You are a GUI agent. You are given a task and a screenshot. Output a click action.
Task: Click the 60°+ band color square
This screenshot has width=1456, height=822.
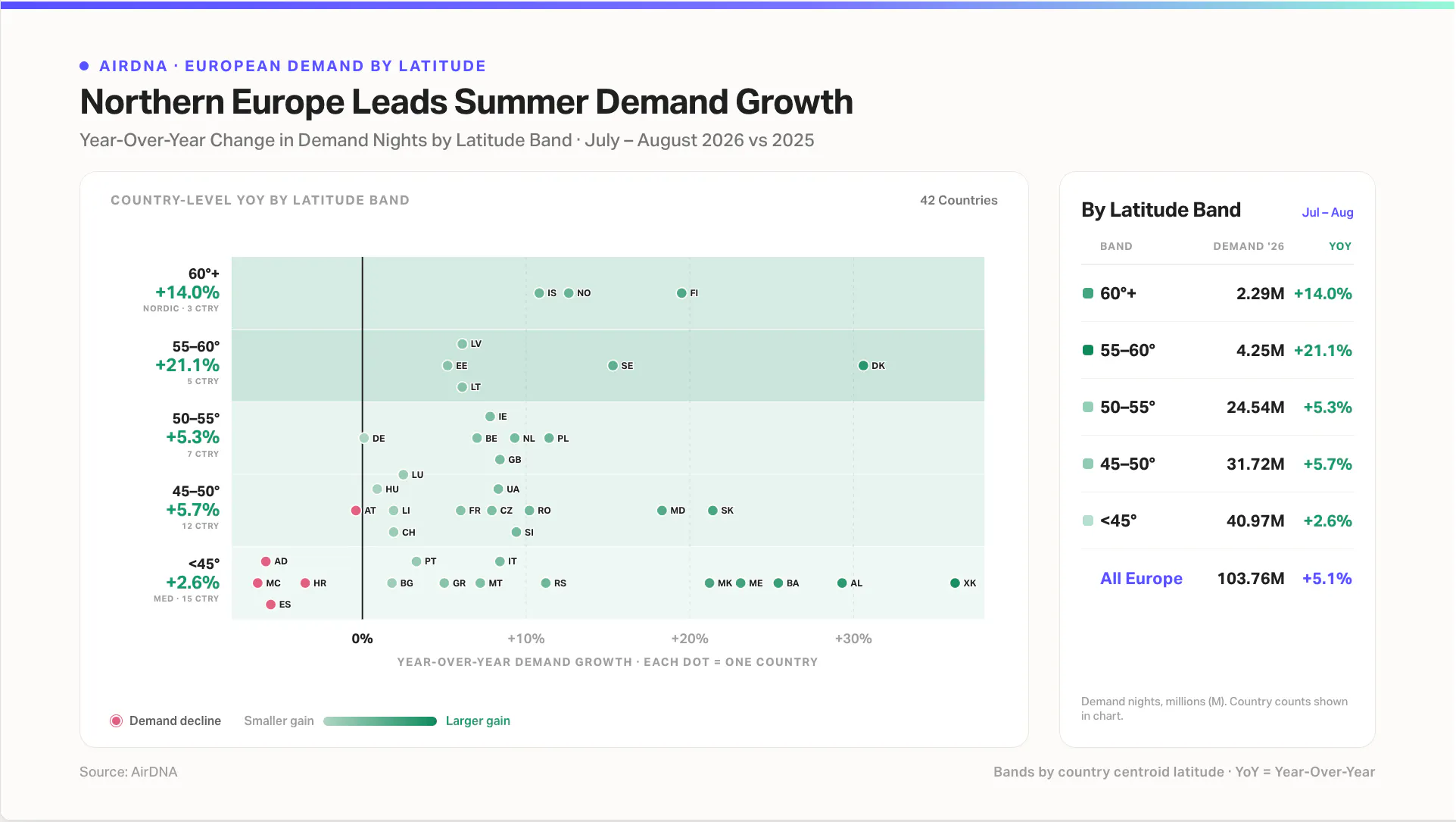(x=1088, y=293)
